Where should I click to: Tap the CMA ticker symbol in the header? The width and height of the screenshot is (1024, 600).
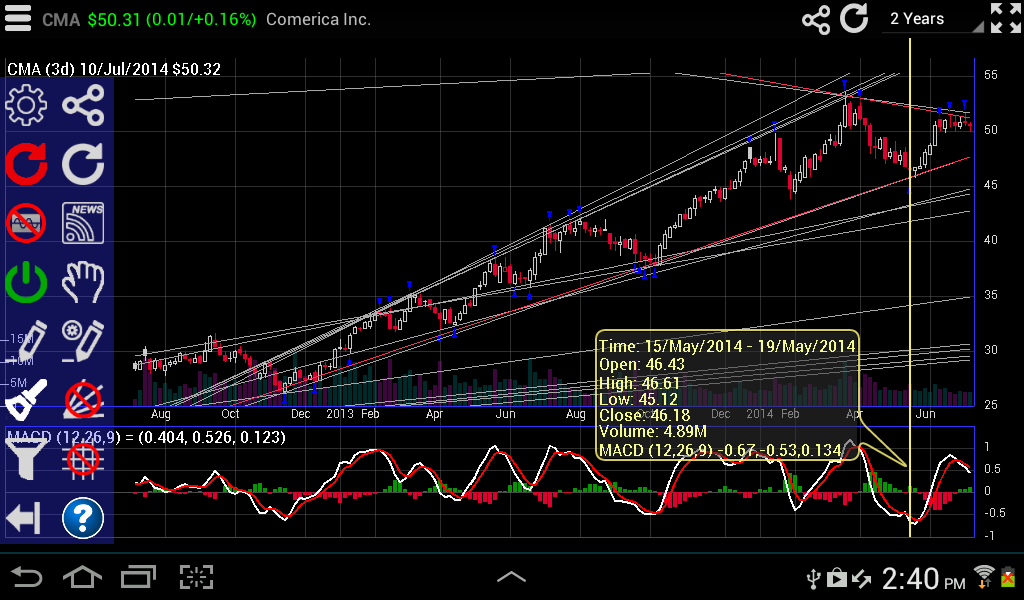pyautogui.click(x=61, y=20)
